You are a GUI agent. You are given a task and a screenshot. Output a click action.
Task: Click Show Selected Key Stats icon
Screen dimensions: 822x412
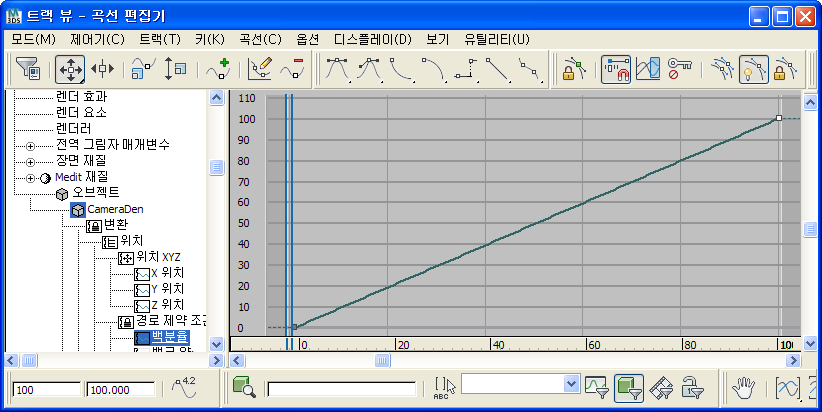pyautogui.click(x=185, y=388)
